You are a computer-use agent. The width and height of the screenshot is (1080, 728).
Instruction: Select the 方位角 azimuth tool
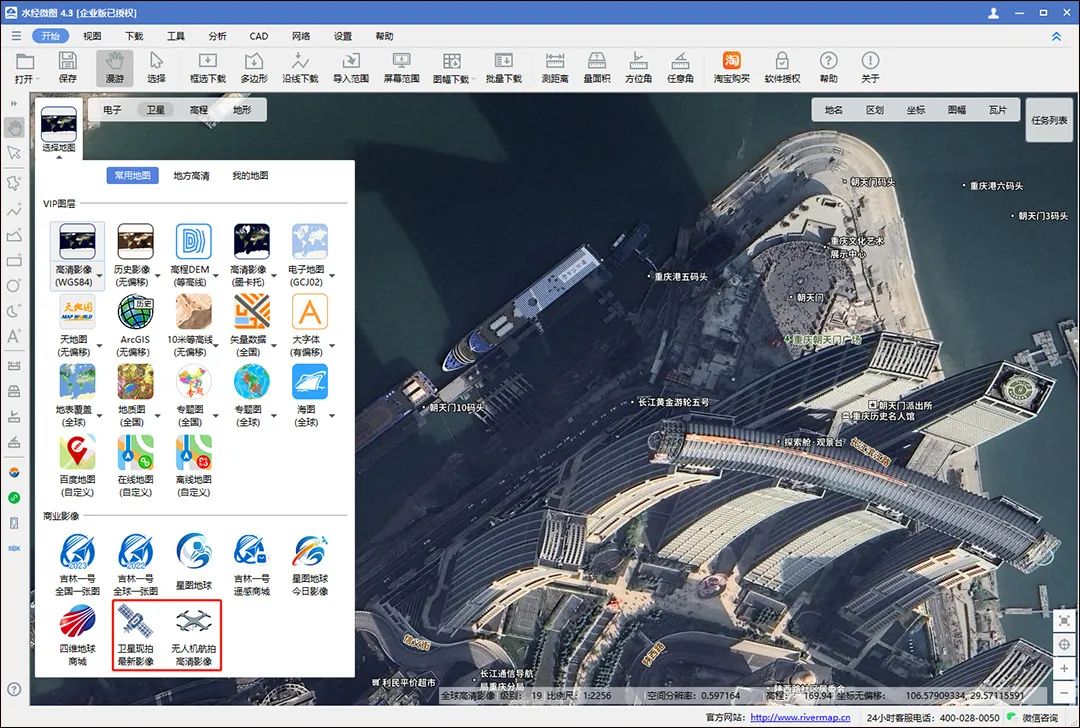click(638, 67)
